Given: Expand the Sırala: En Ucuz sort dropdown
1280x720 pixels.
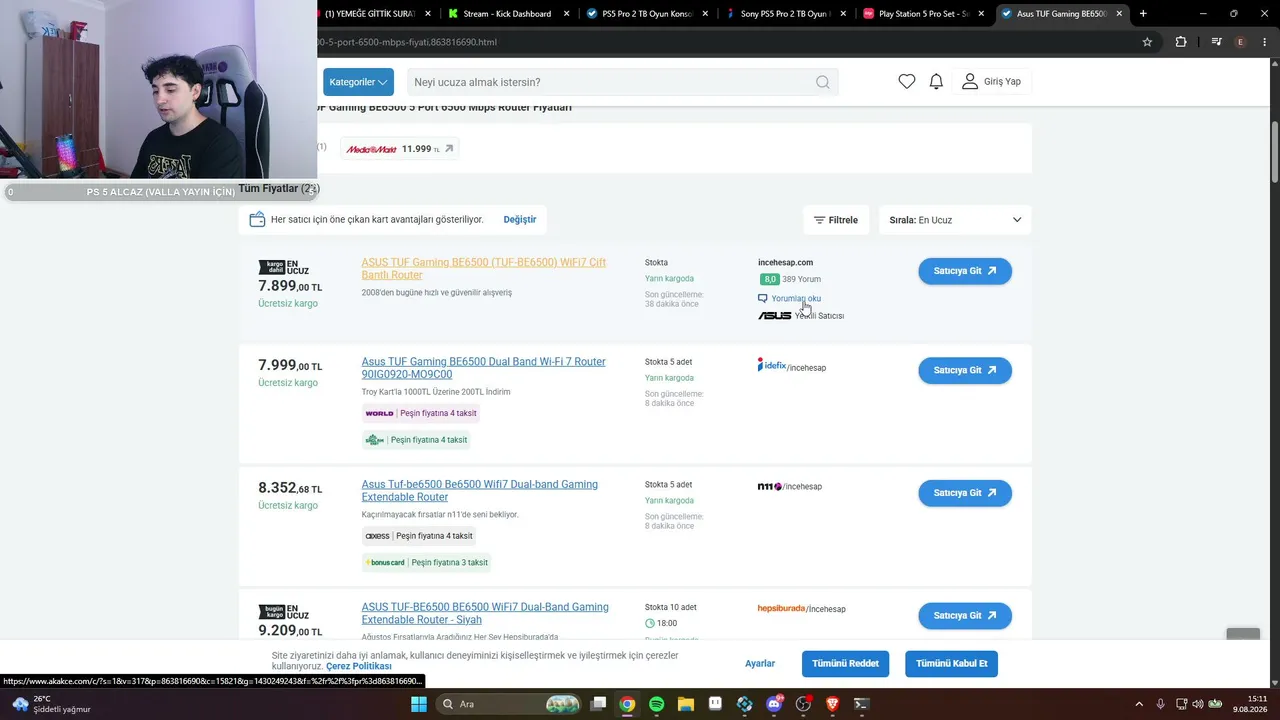Looking at the screenshot, I should 955,220.
